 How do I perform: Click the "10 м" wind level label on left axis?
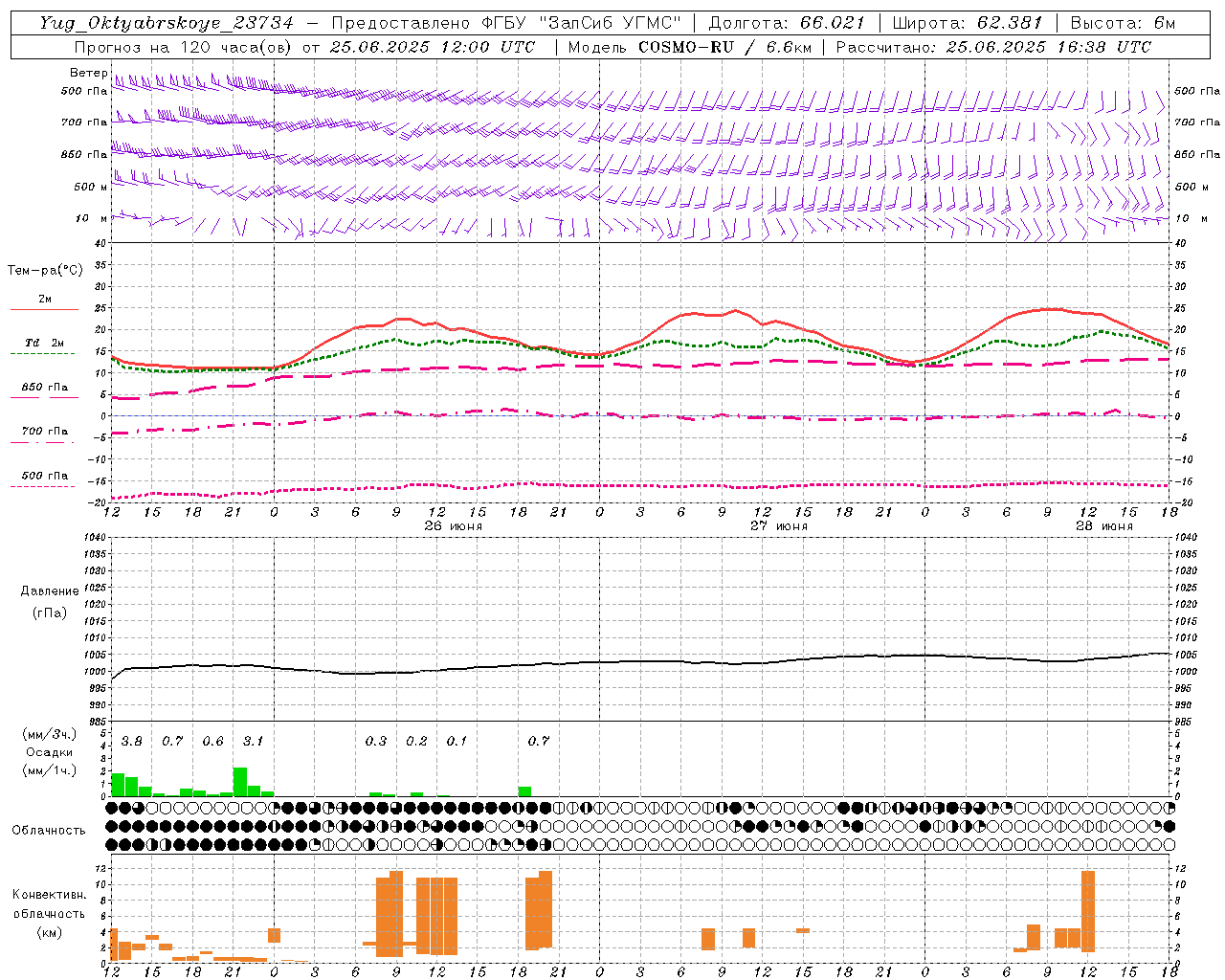91,218
